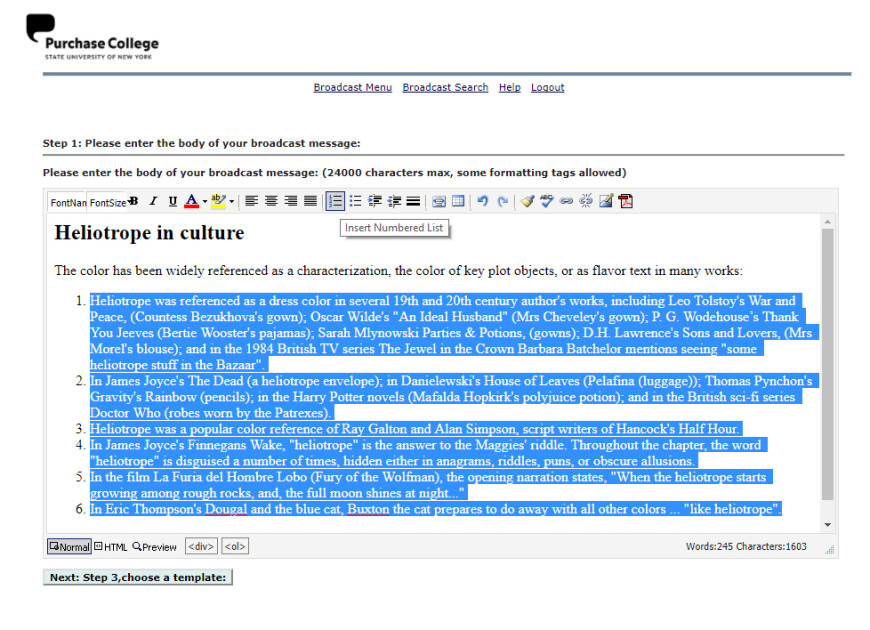
Task: Run spell check (ABC icon)
Action: (547, 201)
